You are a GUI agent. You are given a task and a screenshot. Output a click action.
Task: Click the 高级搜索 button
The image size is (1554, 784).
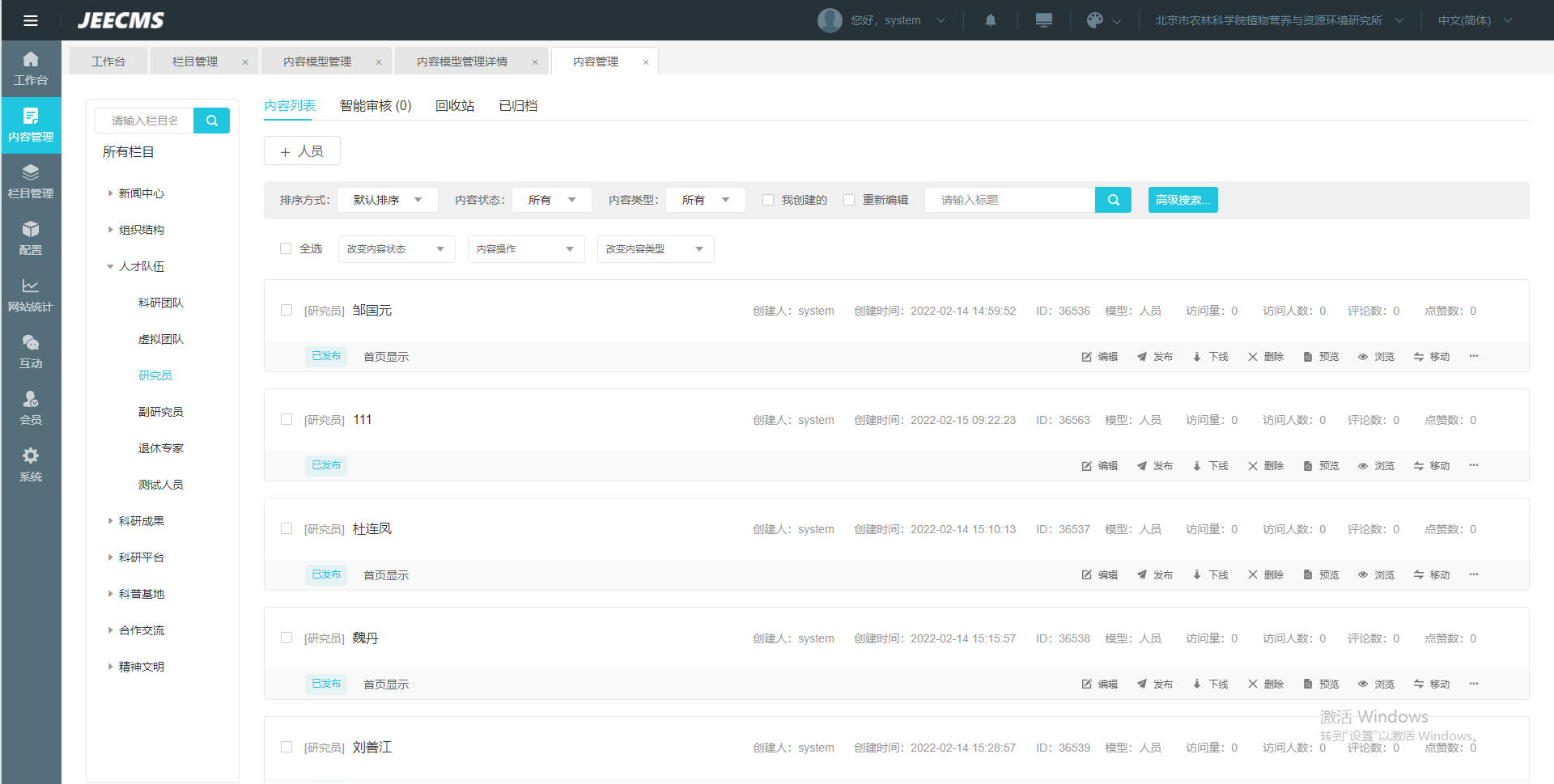click(x=1182, y=200)
